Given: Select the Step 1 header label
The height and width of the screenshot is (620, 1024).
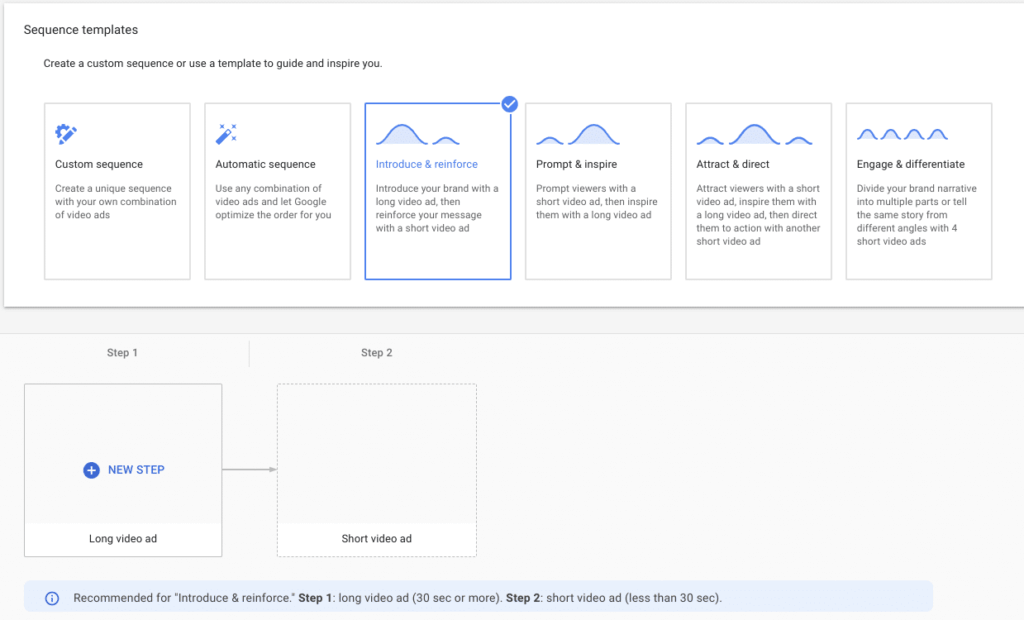Looking at the screenshot, I should point(123,353).
